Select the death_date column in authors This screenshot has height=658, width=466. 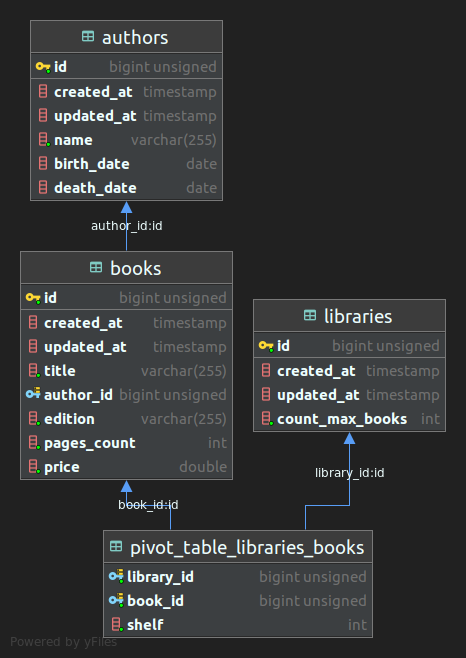coord(126,188)
